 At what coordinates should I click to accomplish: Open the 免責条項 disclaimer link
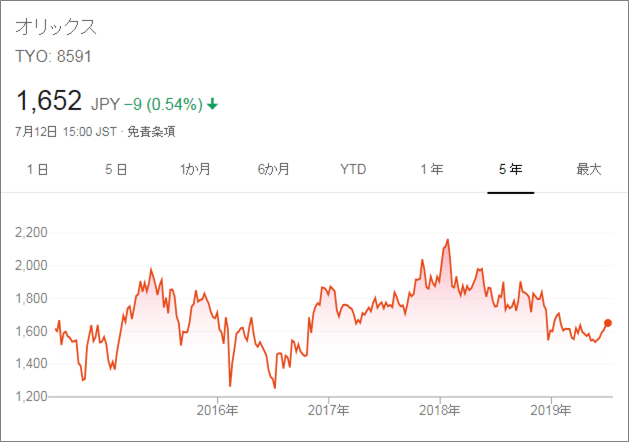[151, 132]
